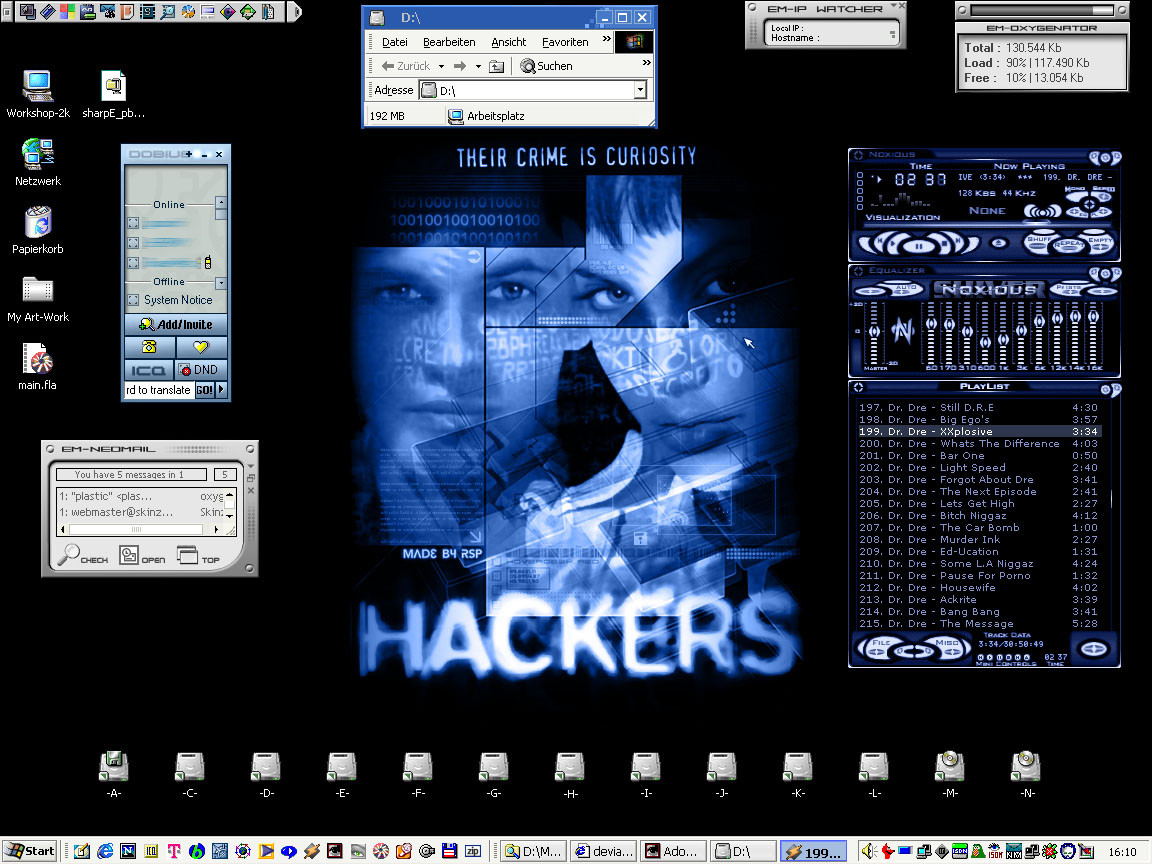Go to previous track in Noxious player

pos(879,240)
